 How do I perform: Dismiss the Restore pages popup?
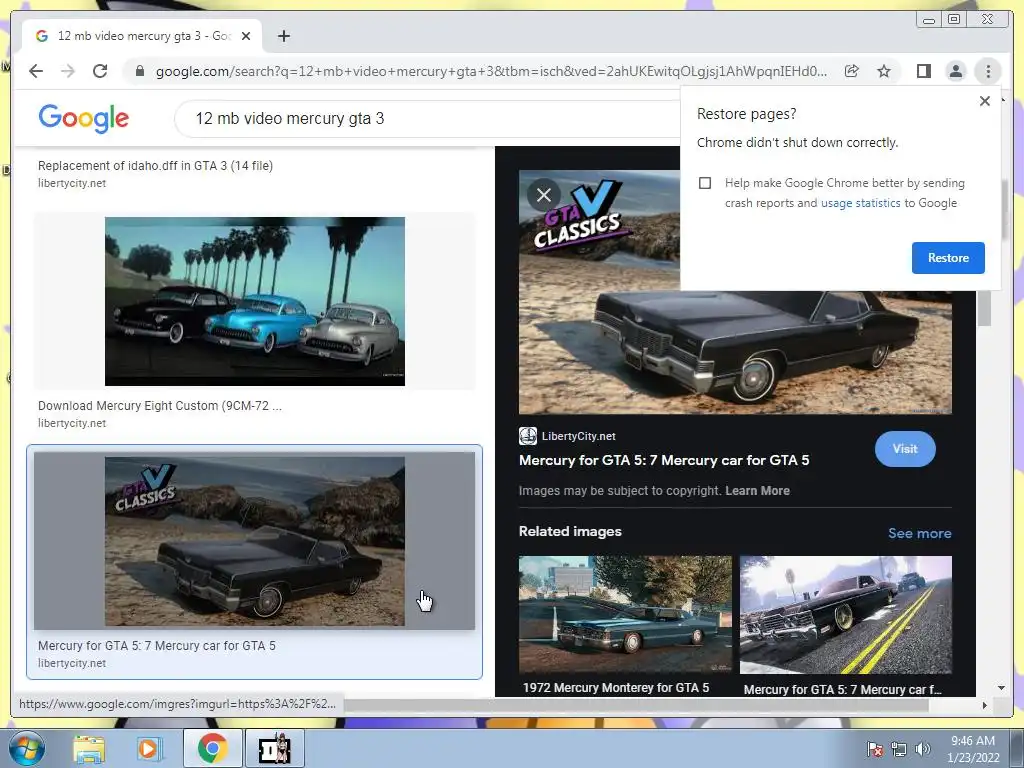pyautogui.click(x=985, y=101)
